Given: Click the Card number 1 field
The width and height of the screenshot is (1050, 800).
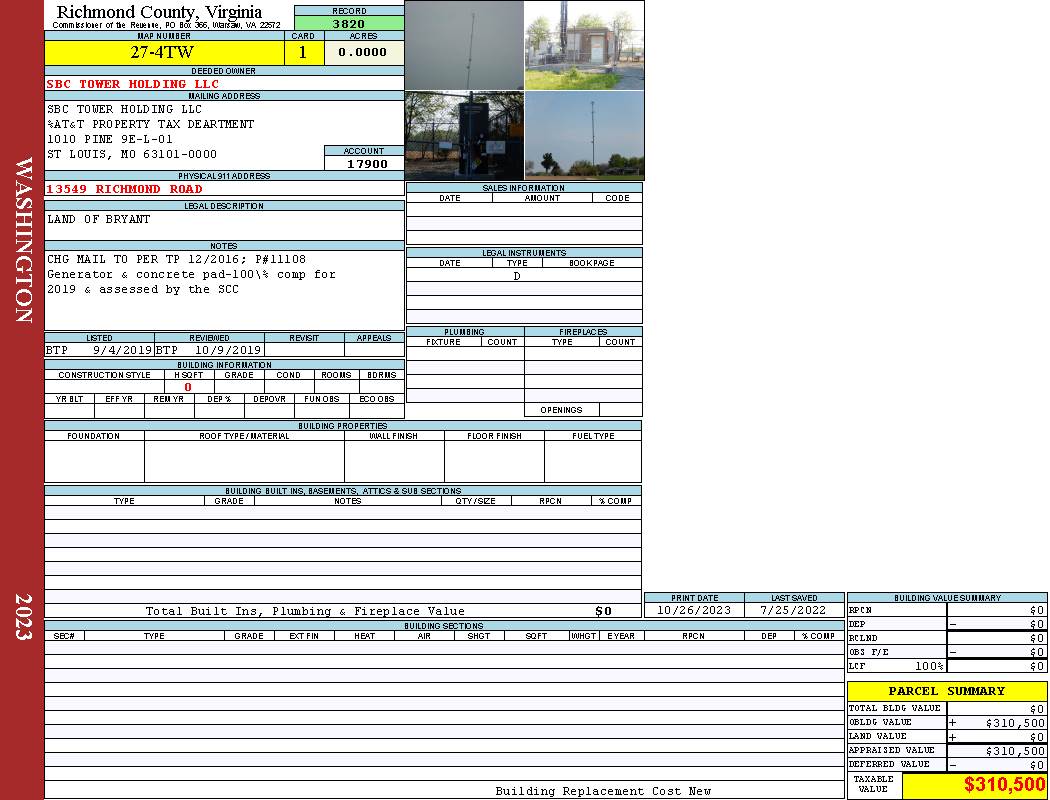Looking at the screenshot, I should pos(303,53).
